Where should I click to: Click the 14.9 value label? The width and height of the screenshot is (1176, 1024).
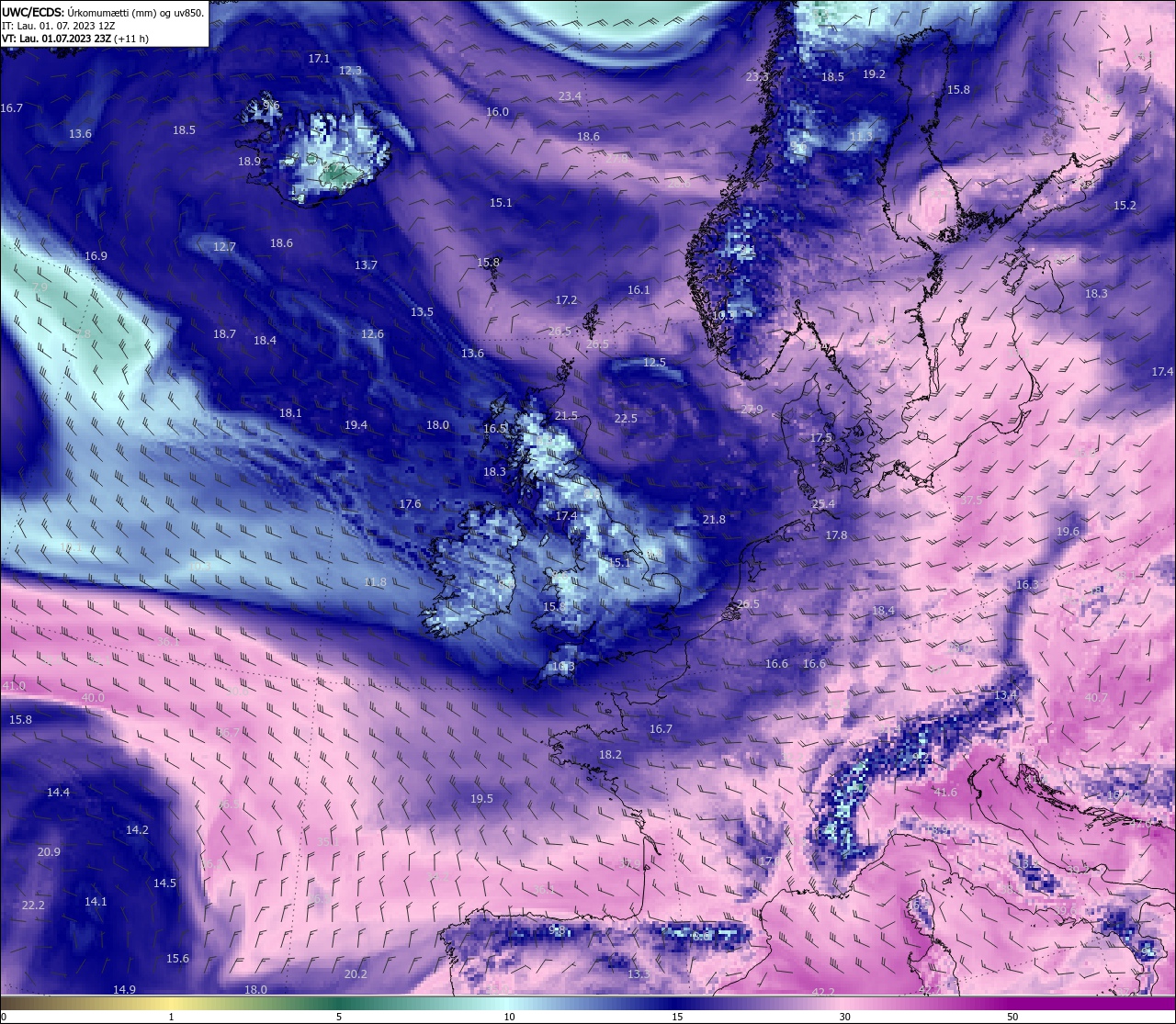124,990
